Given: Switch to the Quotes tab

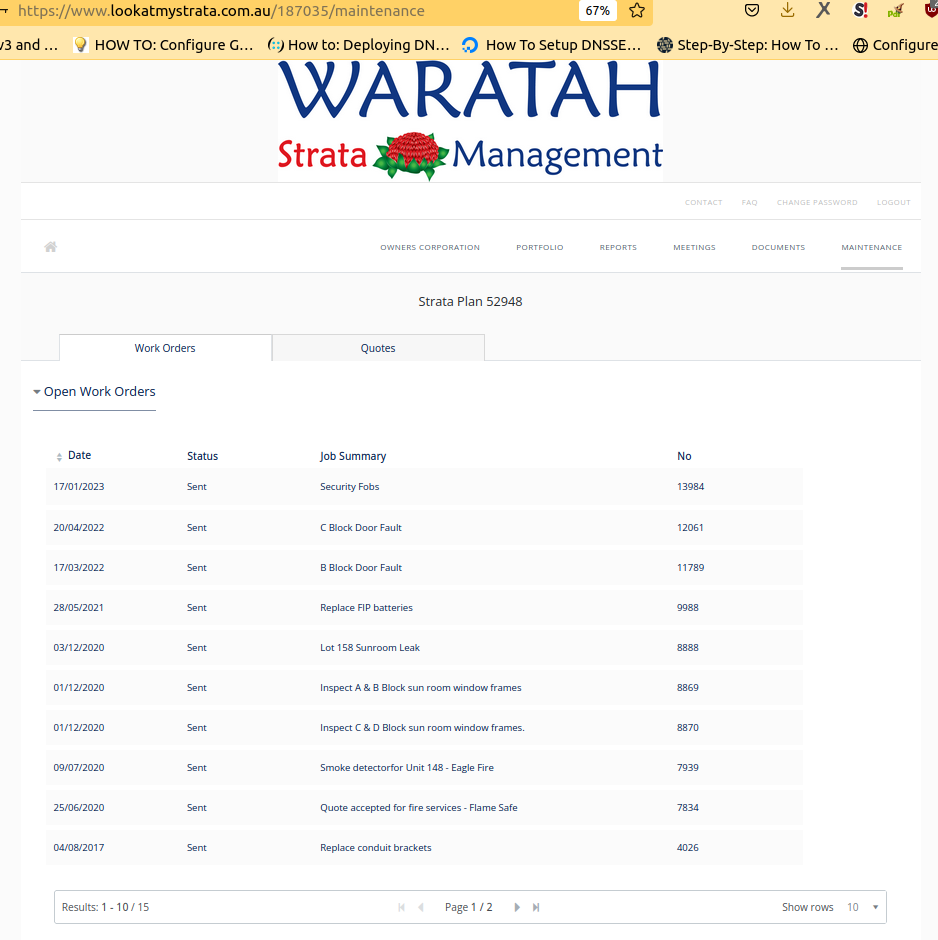Looking at the screenshot, I should click(378, 348).
